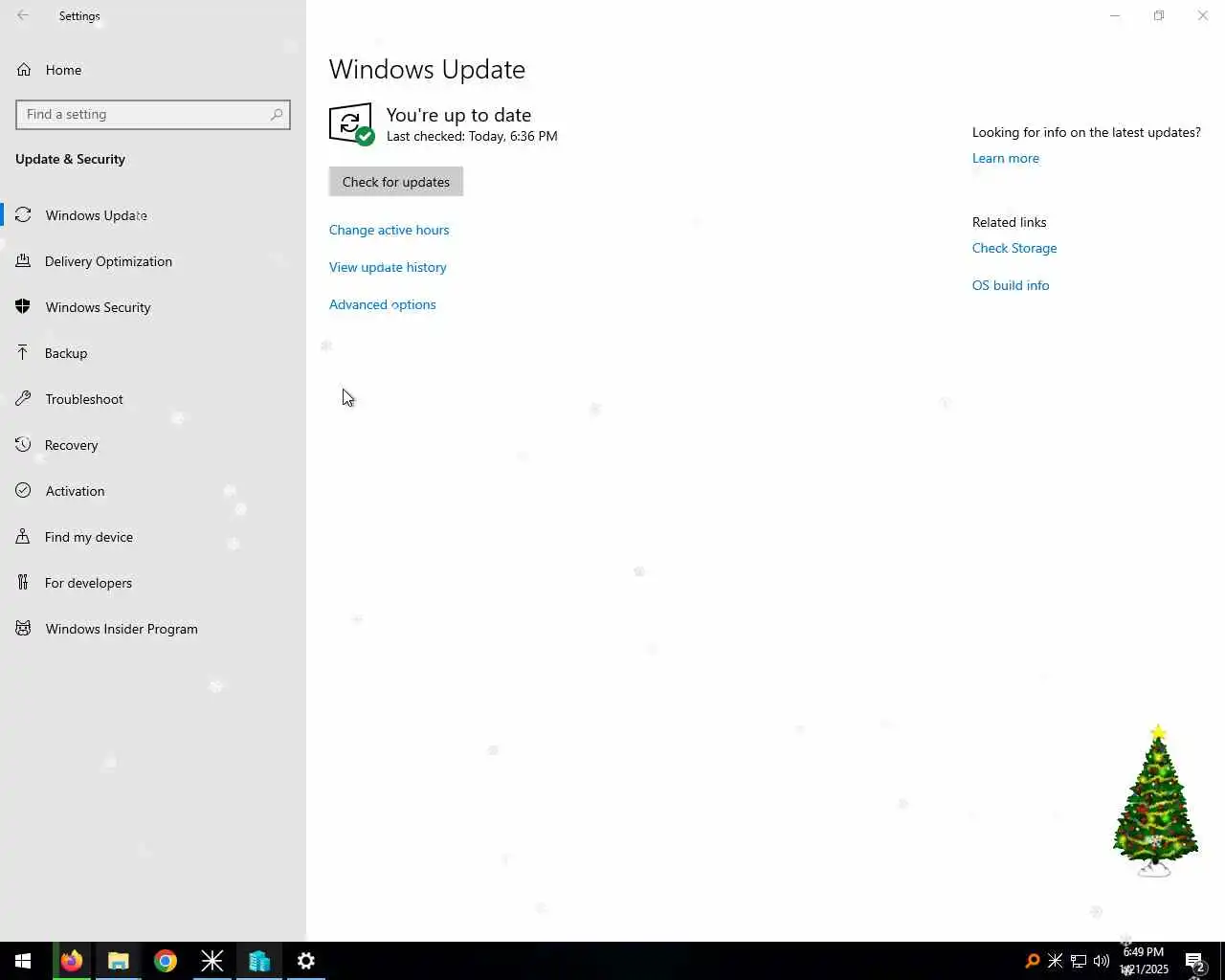Click the Windows Insider Program icon

23,629
